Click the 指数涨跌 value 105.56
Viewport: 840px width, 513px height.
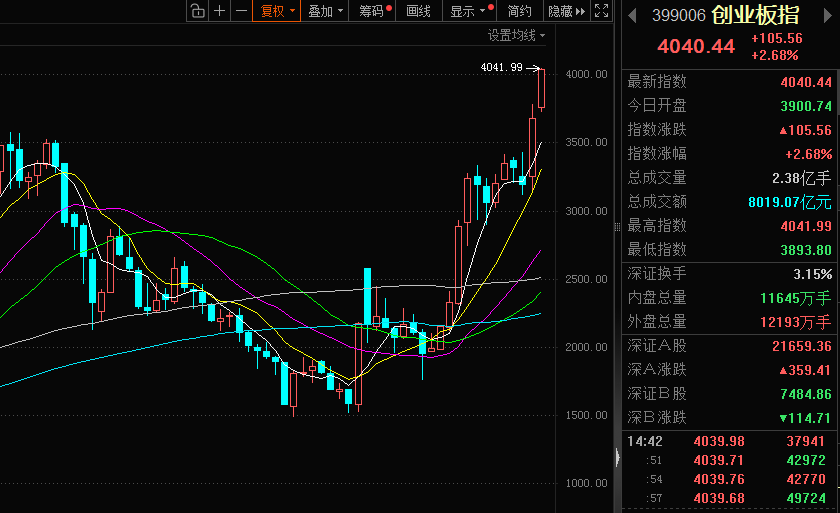(805, 130)
